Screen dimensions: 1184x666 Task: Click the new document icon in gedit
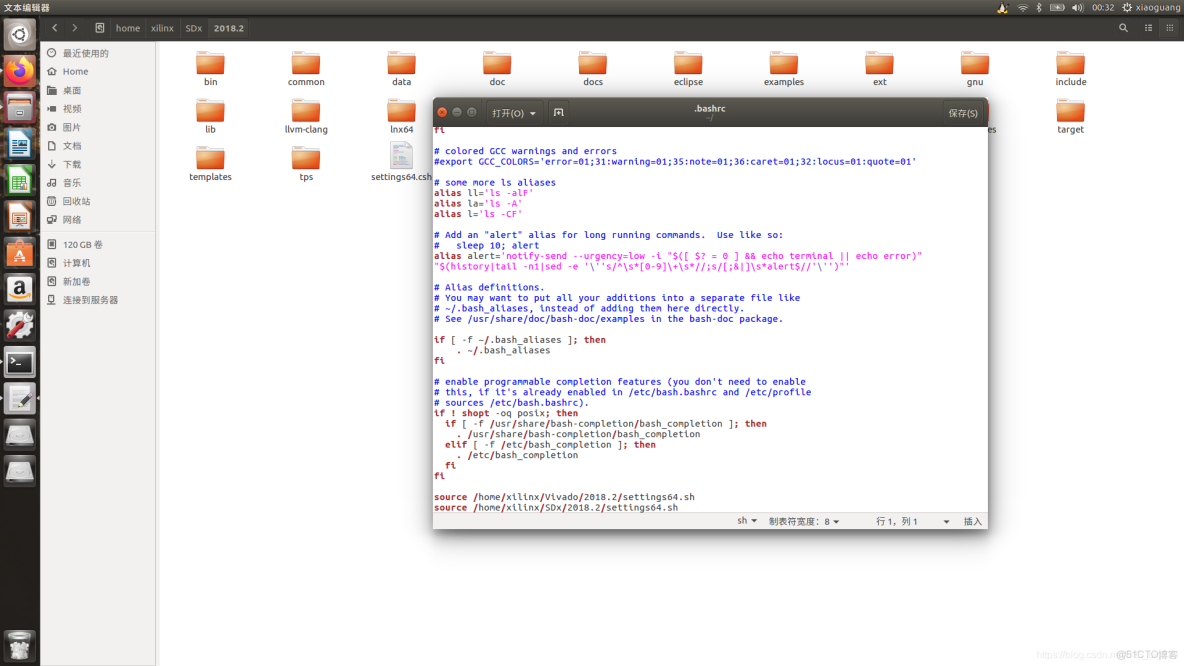559,113
